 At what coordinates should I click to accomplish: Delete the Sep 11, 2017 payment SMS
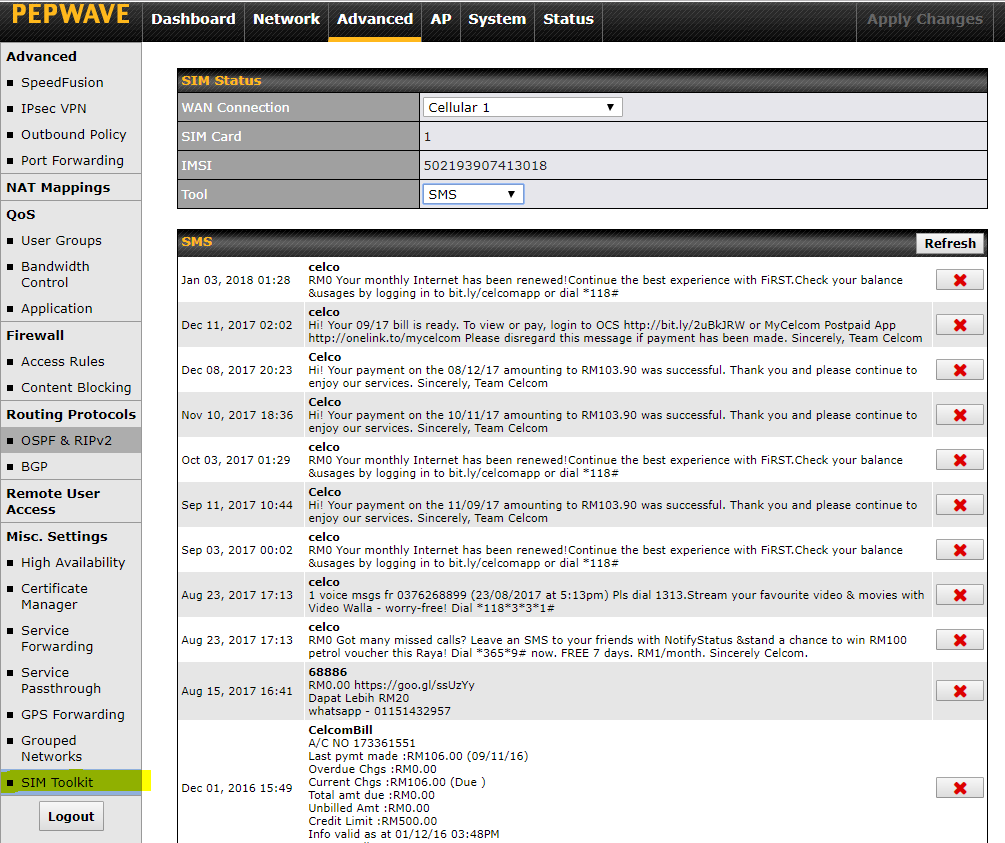pyautogui.click(x=959, y=505)
